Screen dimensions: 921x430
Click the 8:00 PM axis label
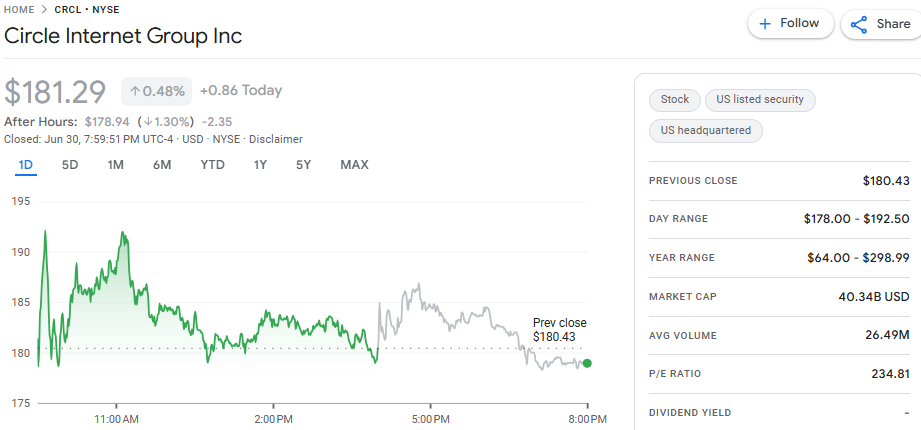click(x=587, y=419)
